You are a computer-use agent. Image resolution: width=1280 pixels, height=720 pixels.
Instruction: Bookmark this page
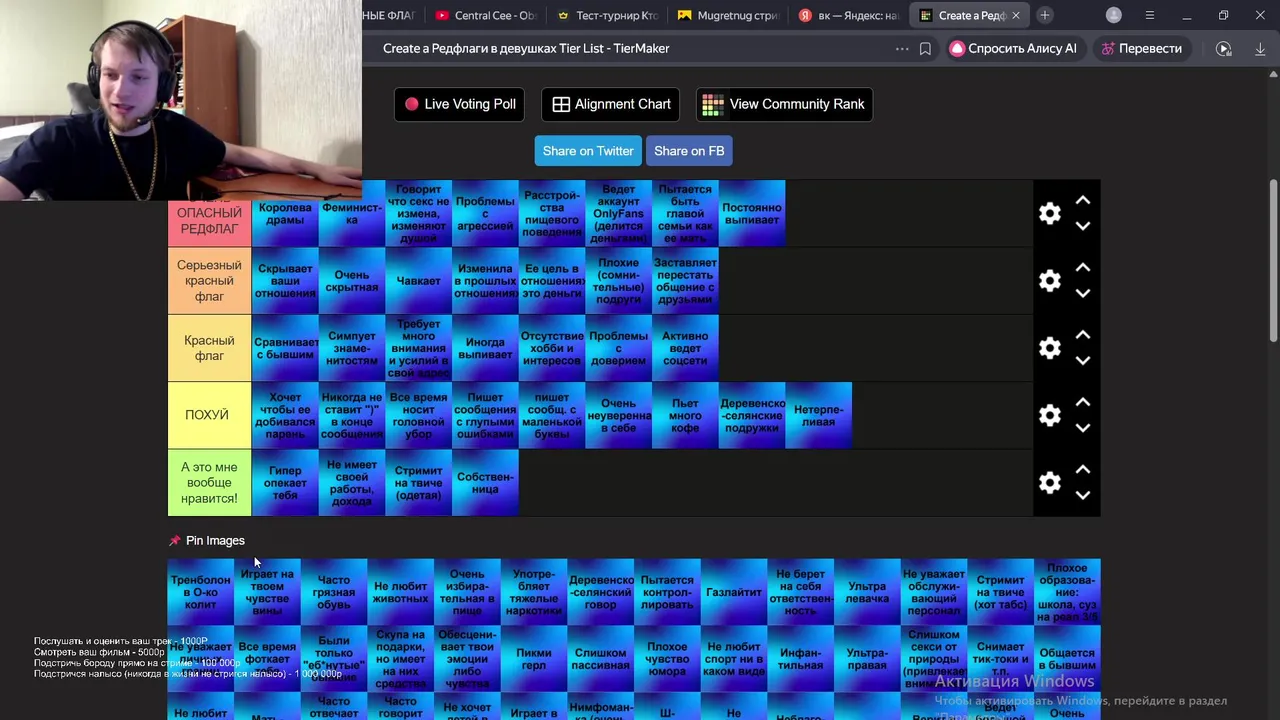[925, 48]
